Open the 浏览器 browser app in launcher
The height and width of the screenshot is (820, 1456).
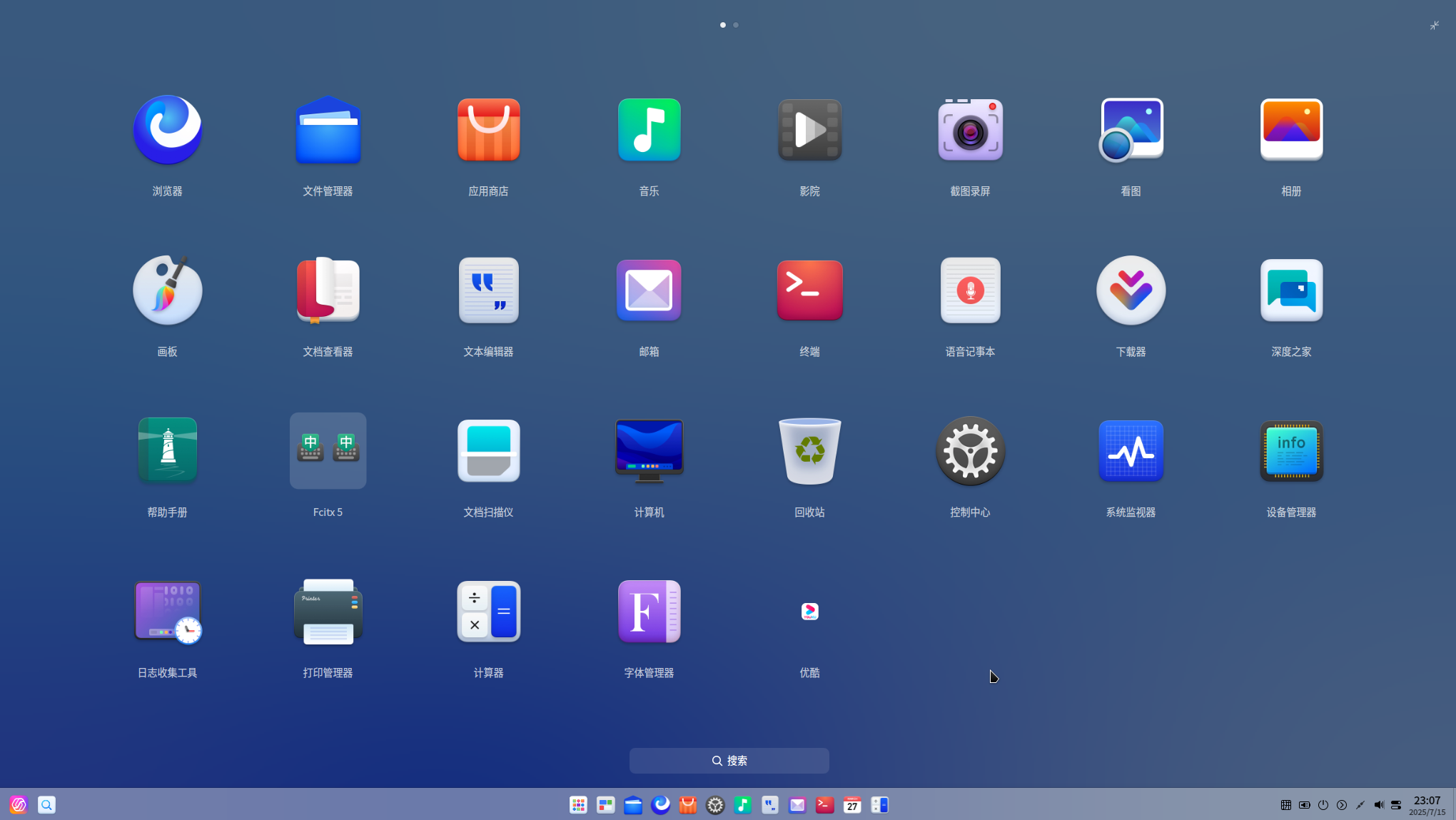click(167, 130)
